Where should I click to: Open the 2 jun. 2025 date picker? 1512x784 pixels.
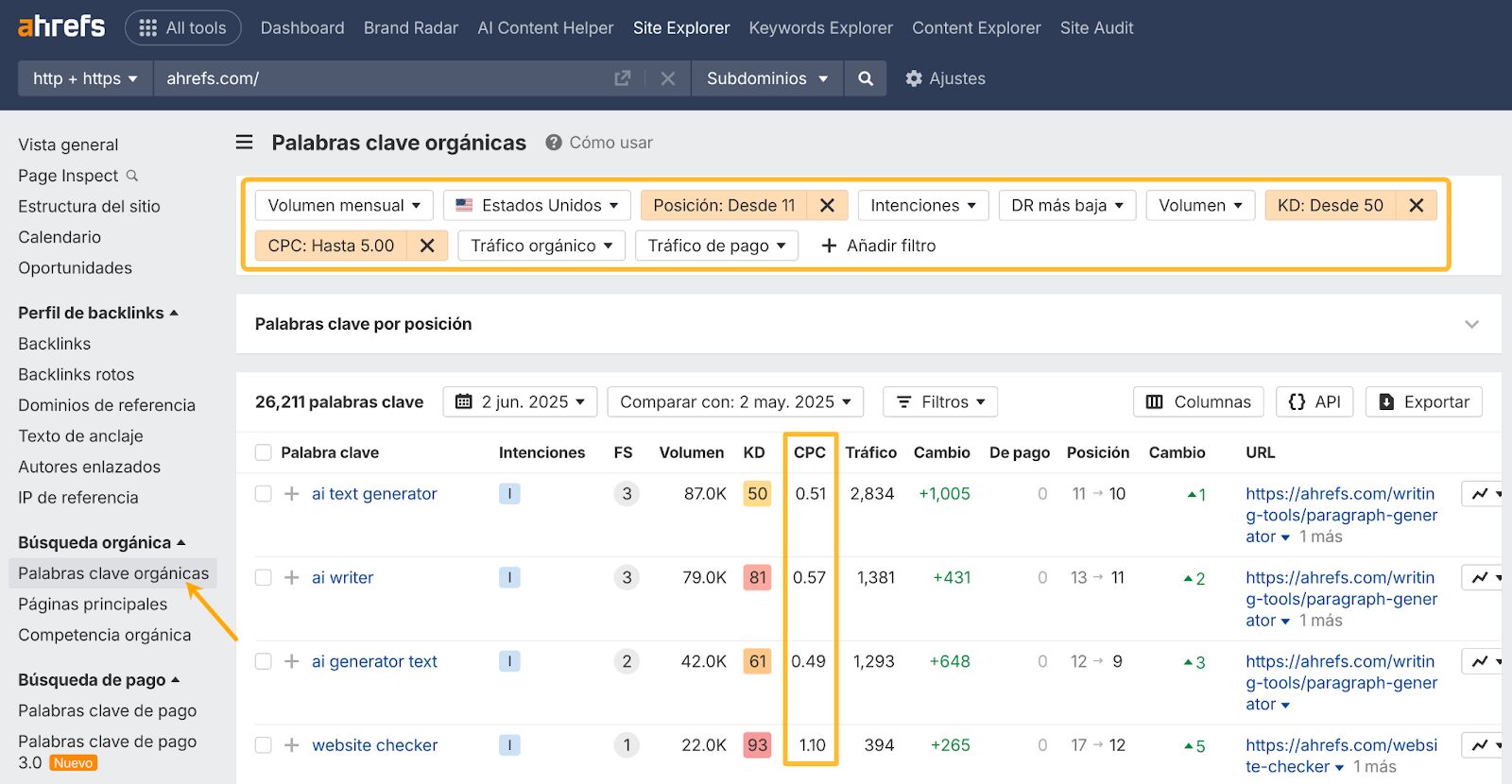(x=520, y=402)
